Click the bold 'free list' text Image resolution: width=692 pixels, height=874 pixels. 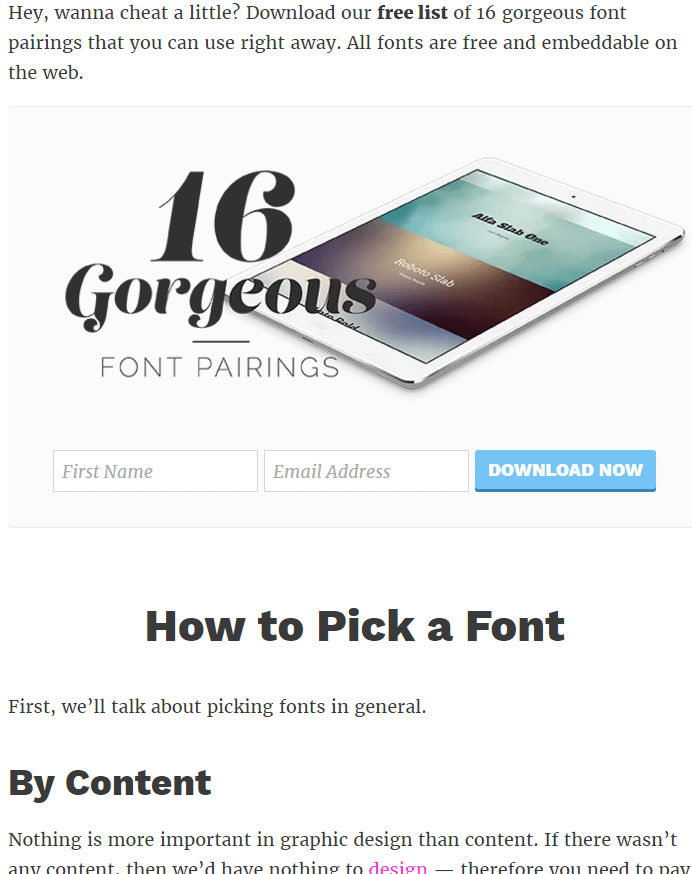tap(412, 12)
